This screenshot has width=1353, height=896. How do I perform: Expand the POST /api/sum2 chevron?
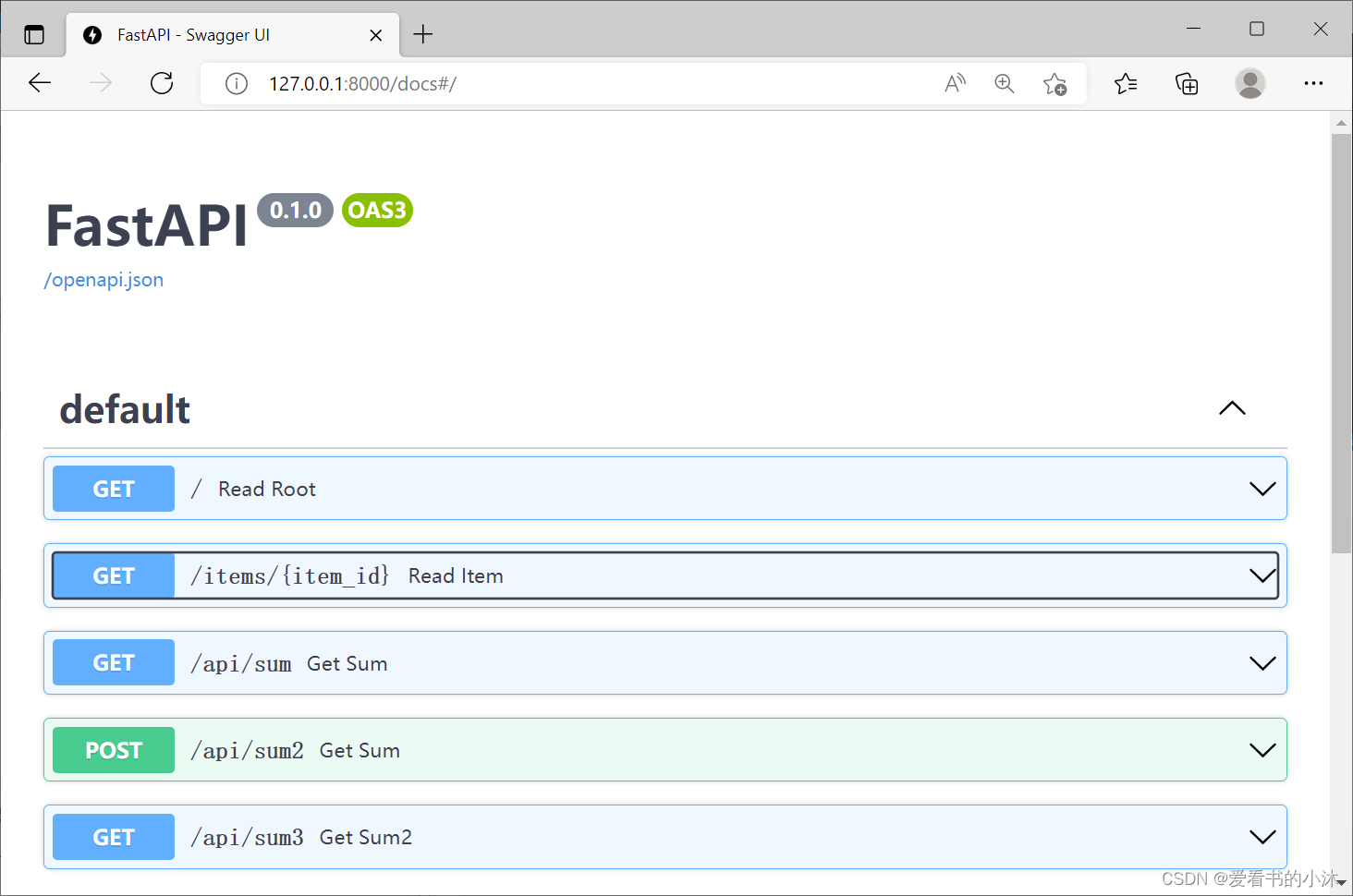1262,750
